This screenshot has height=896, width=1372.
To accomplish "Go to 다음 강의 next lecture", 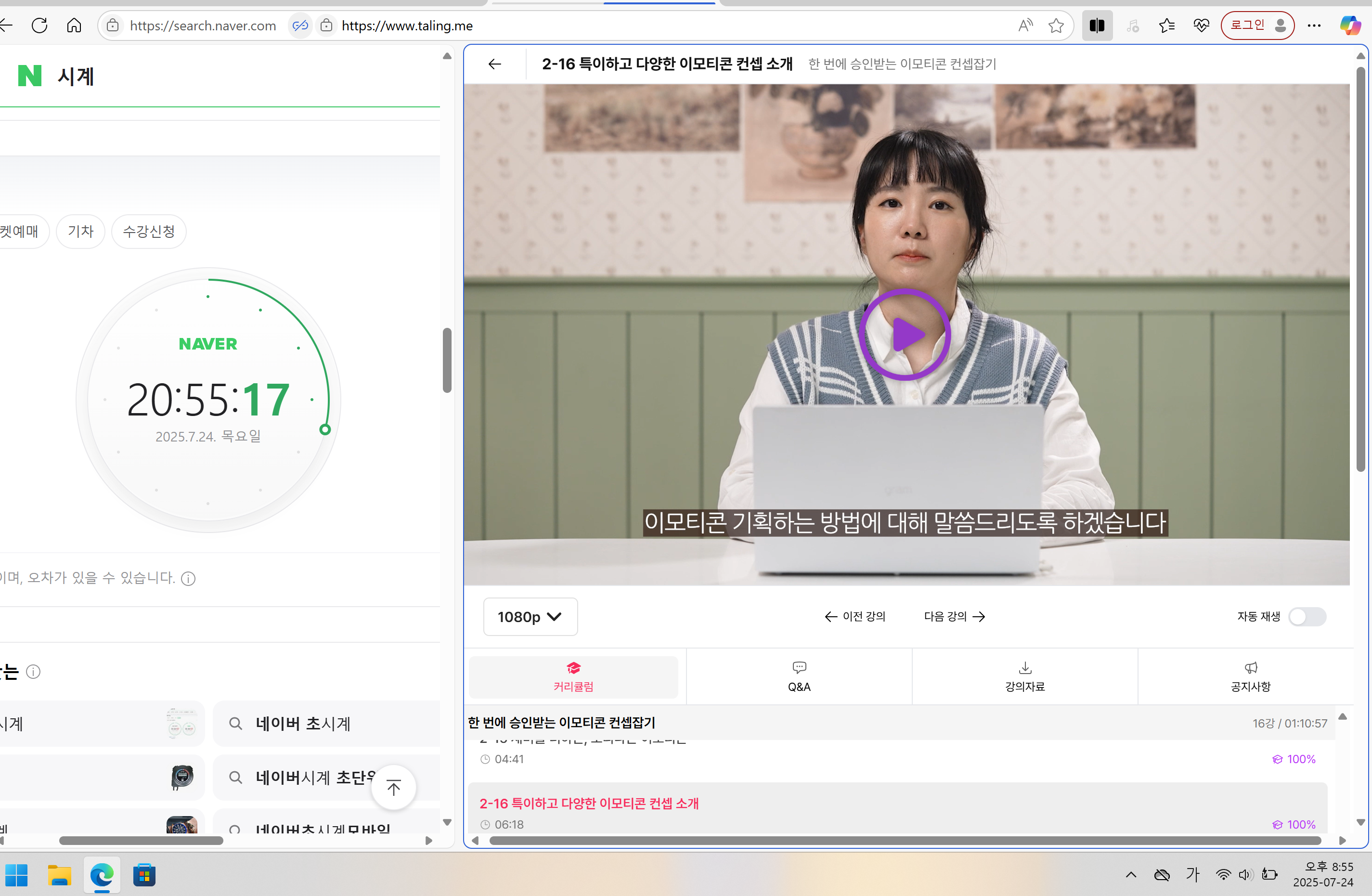I will click(954, 616).
